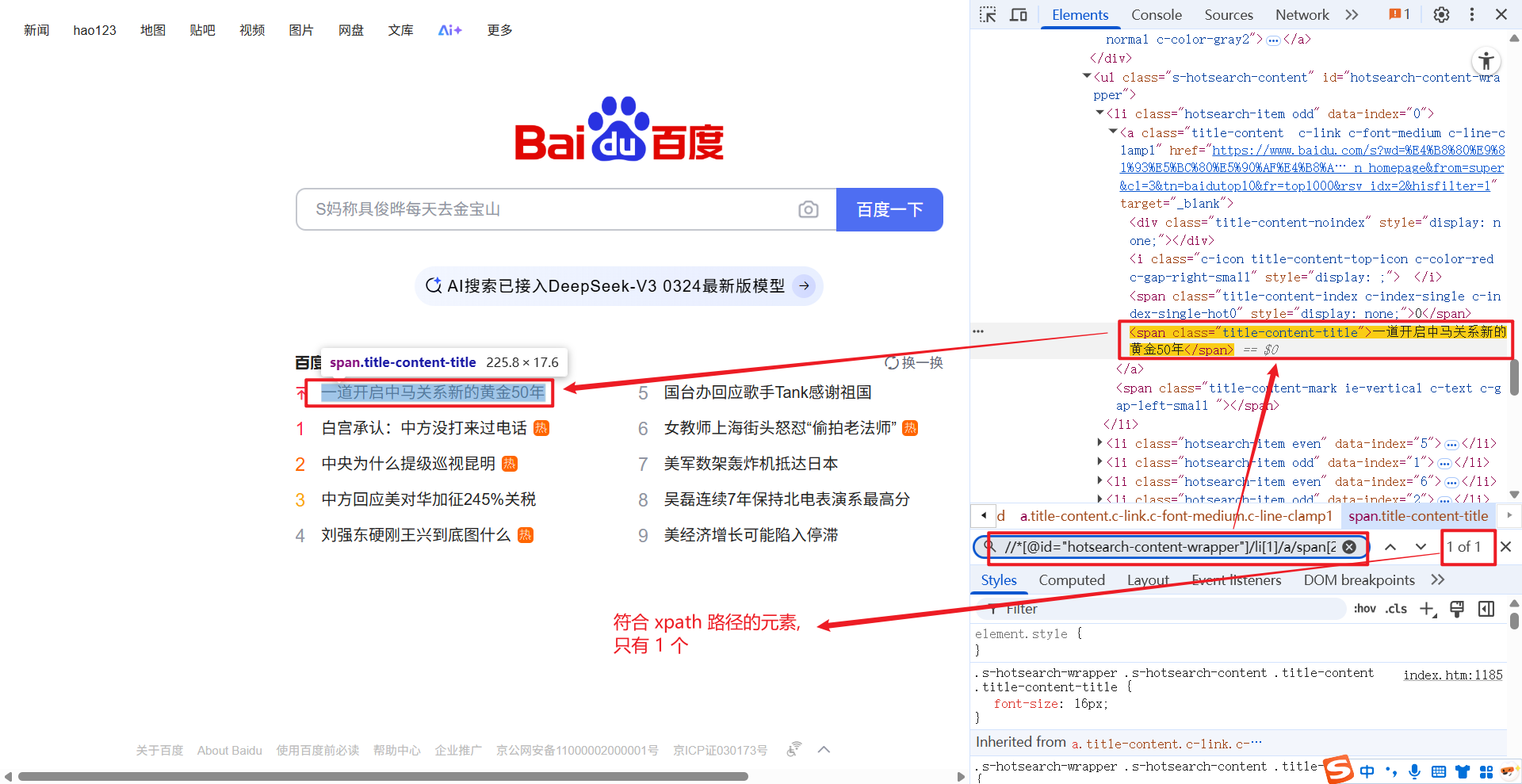Screen dimensions: 1522x784
Task: Close the DevTools search bar
Action: (x=1506, y=547)
